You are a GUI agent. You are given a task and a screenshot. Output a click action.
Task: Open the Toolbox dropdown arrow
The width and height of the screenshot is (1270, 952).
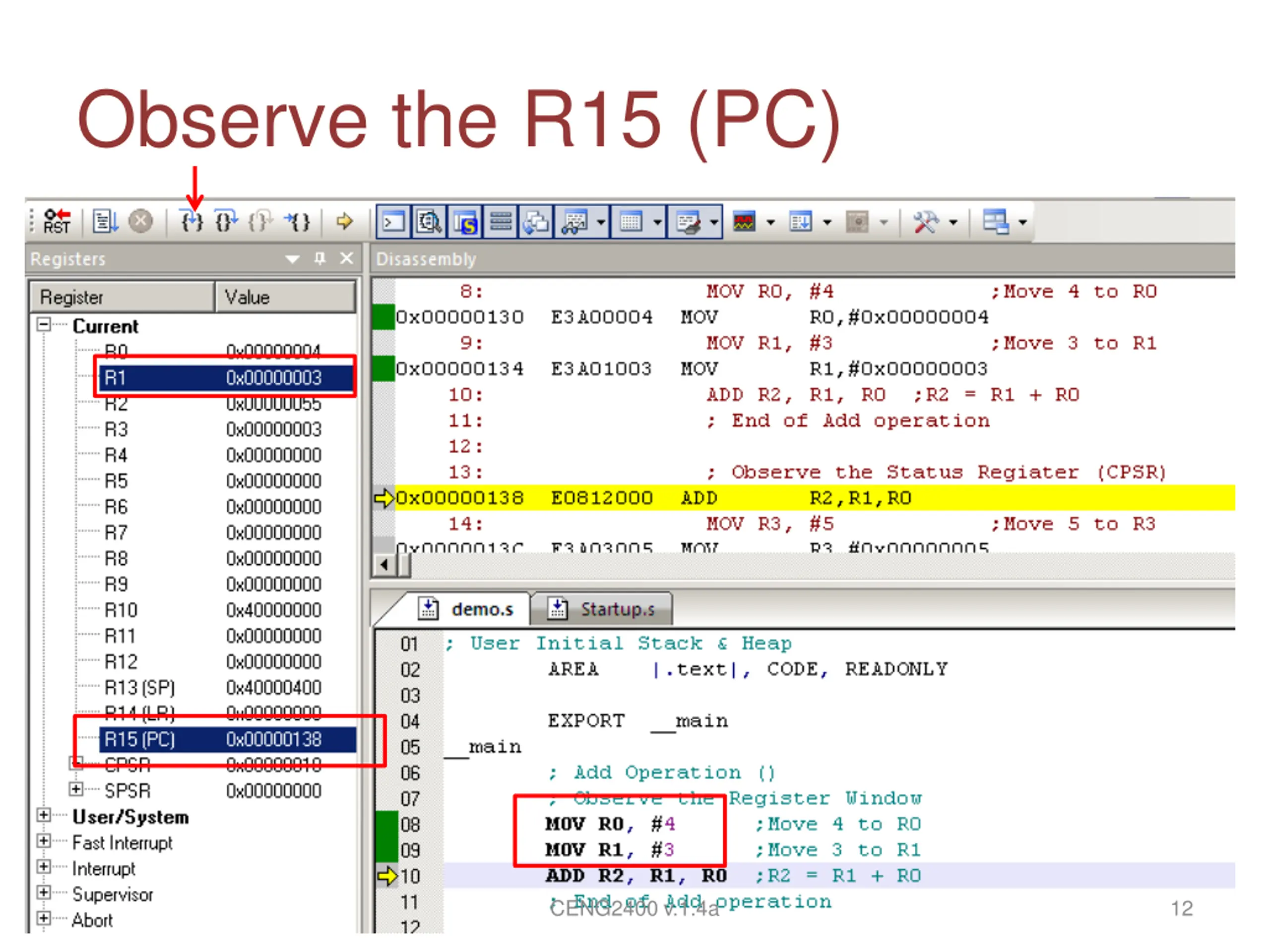953,222
